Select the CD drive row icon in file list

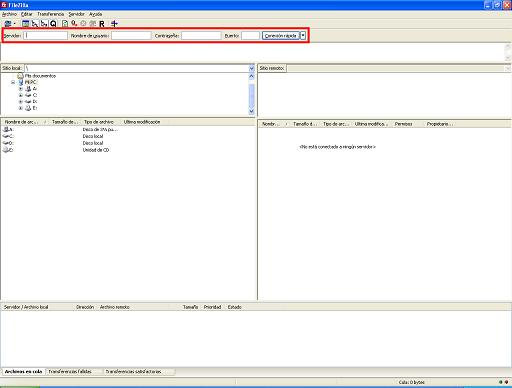coord(6,150)
